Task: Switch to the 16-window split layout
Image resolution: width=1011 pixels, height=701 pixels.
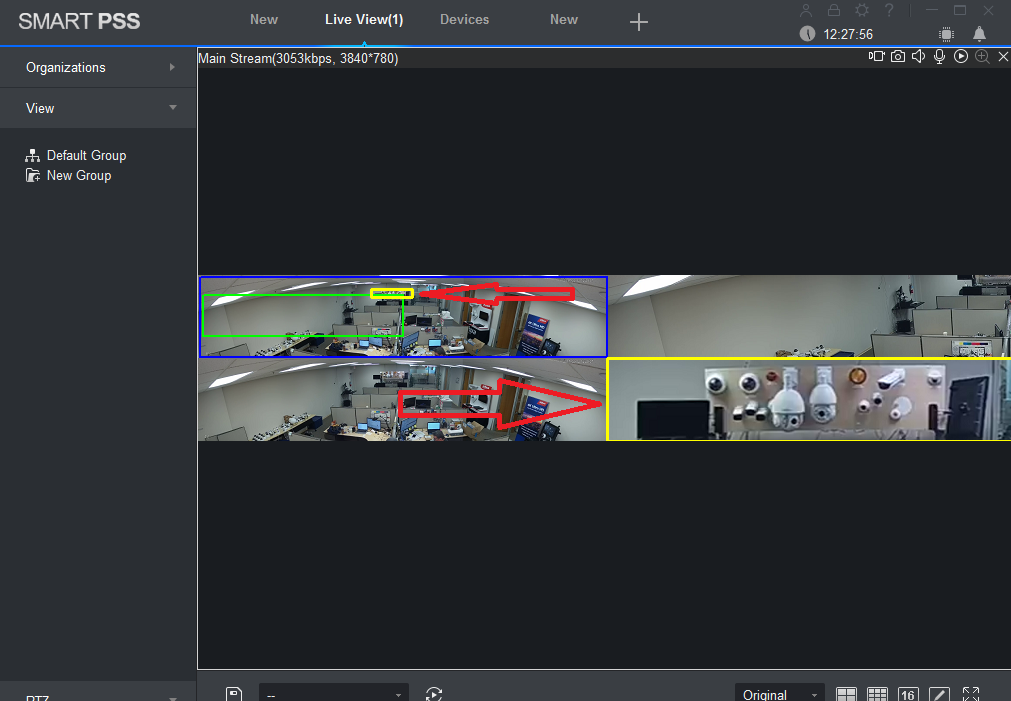Action: click(908, 694)
